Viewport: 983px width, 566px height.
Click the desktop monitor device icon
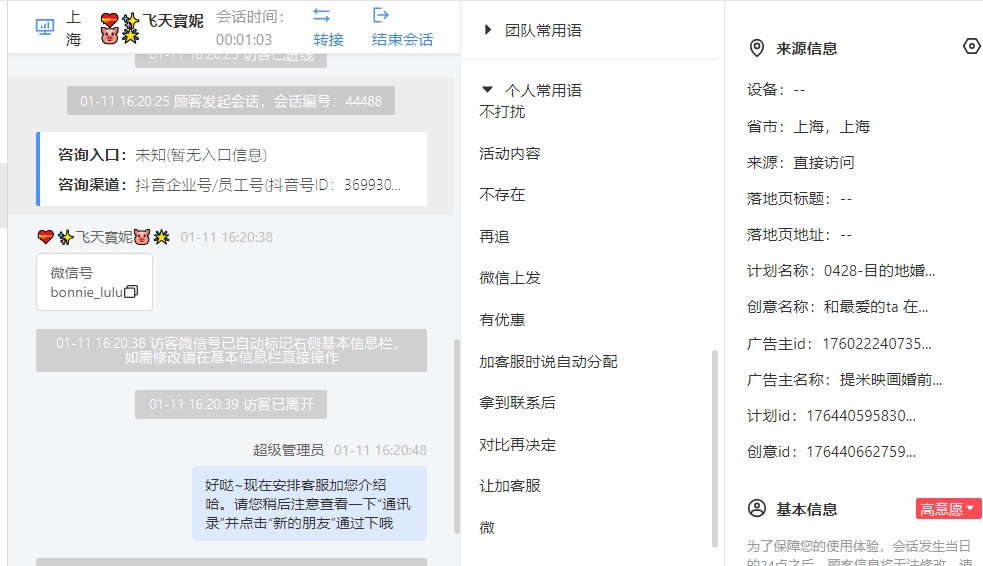[45, 27]
